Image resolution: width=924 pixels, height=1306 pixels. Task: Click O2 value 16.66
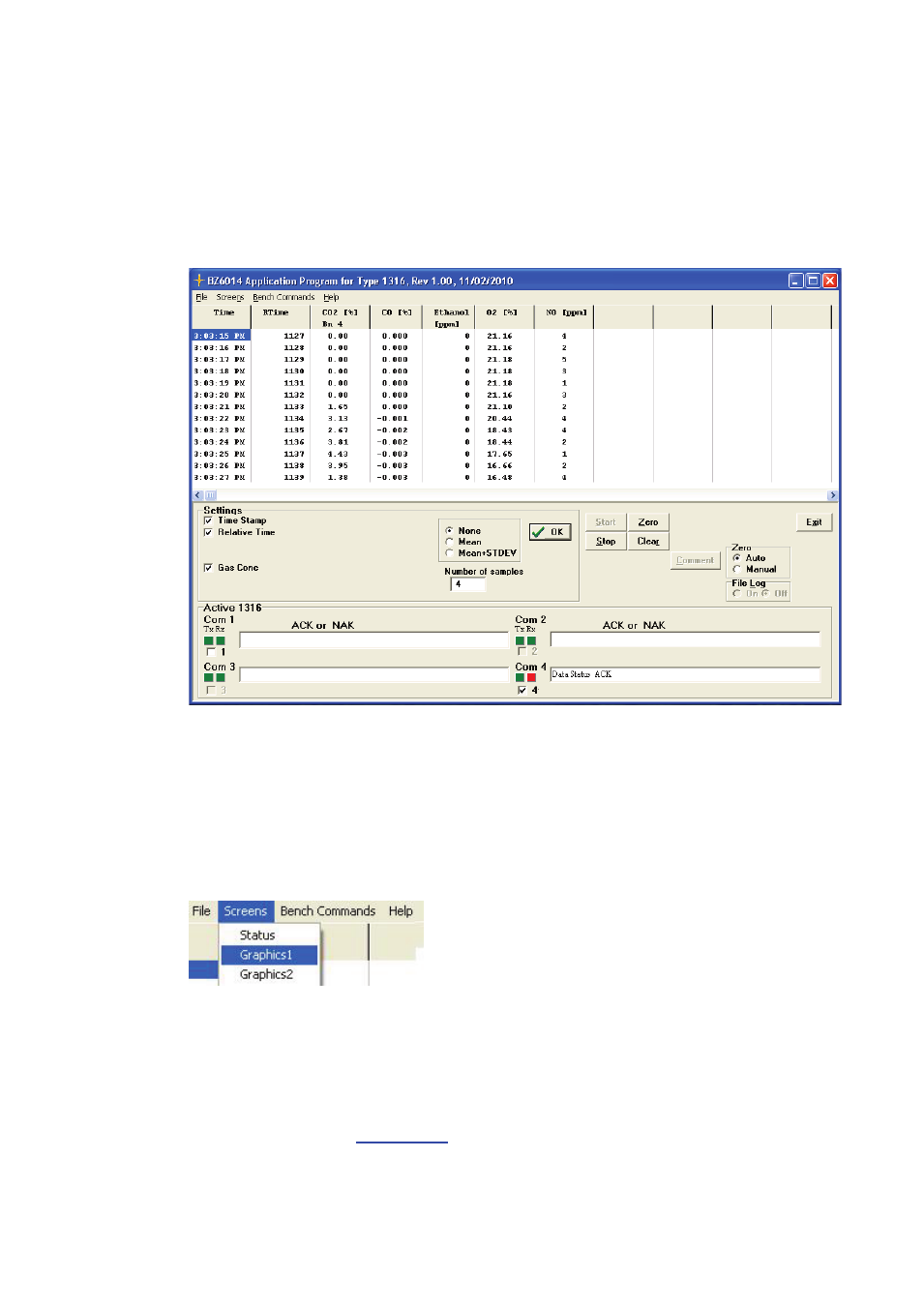(x=499, y=465)
